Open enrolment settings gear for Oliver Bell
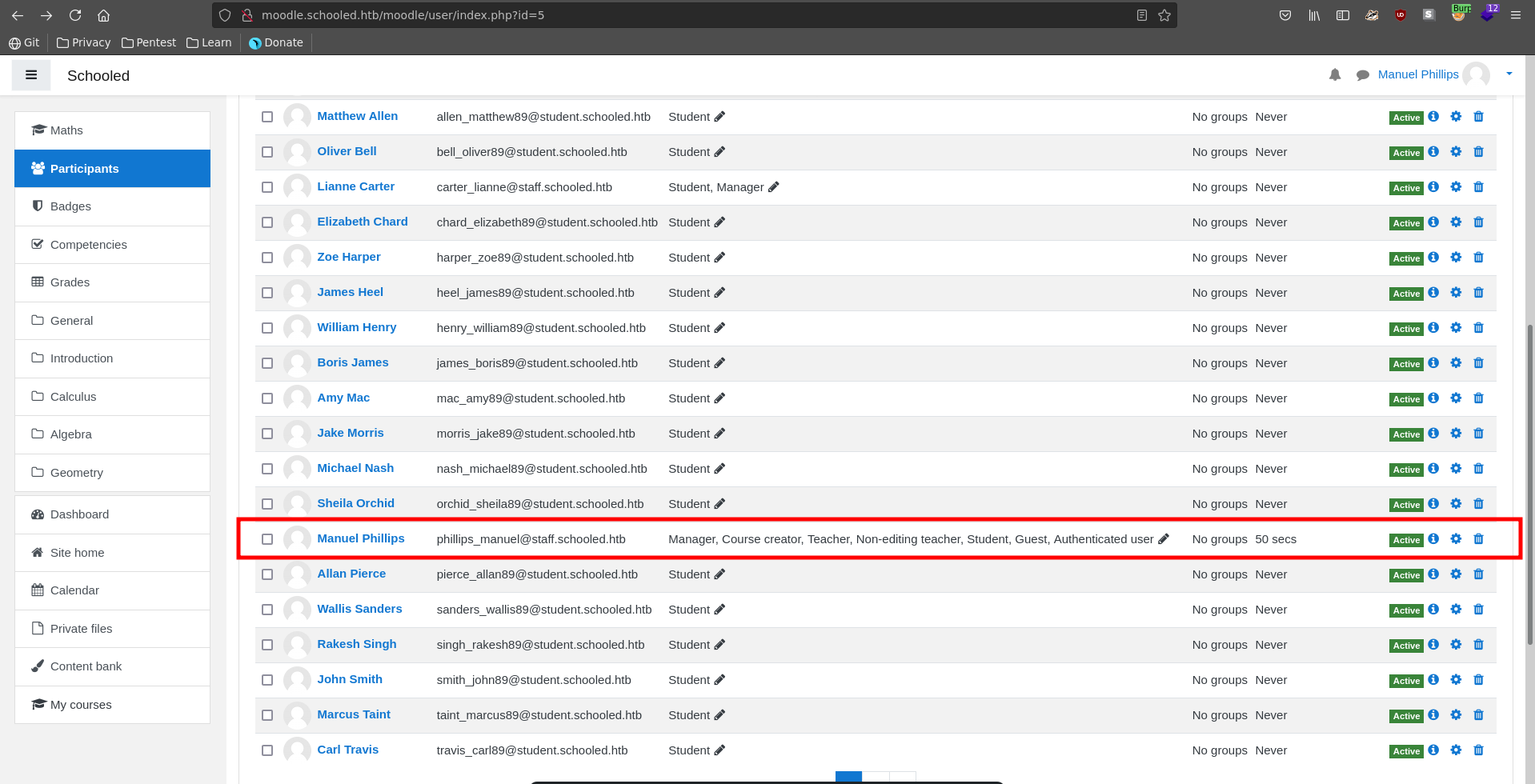This screenshot has height=784, width=1535. click(x=1456, y=152)
